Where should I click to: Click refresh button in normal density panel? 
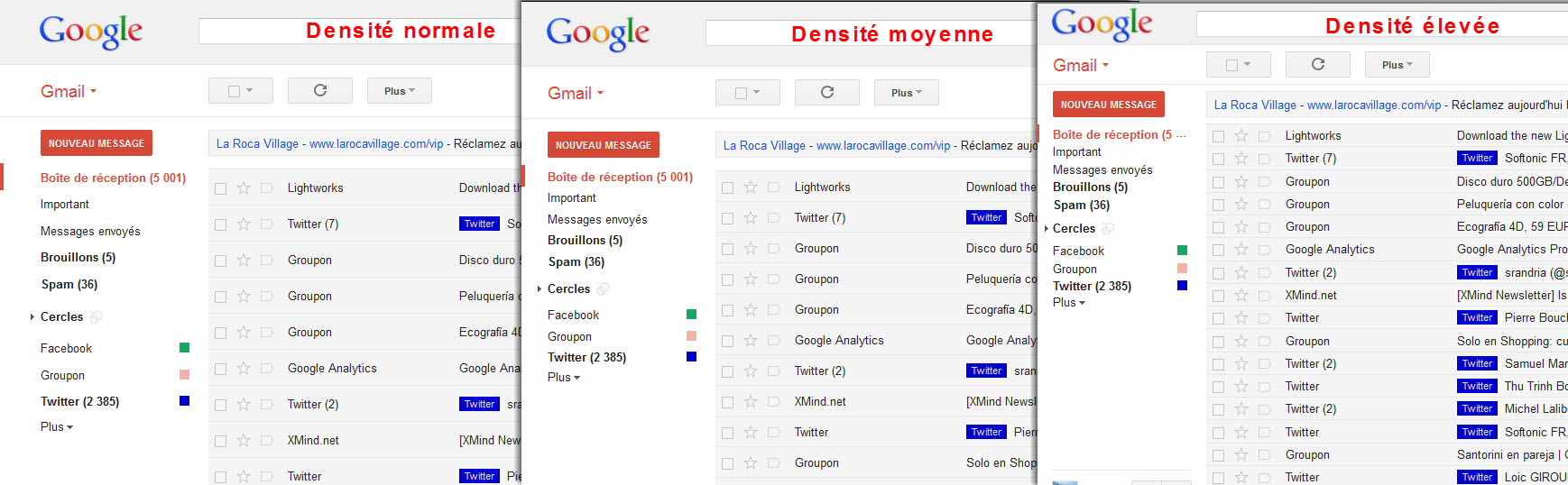pos(320,90)
